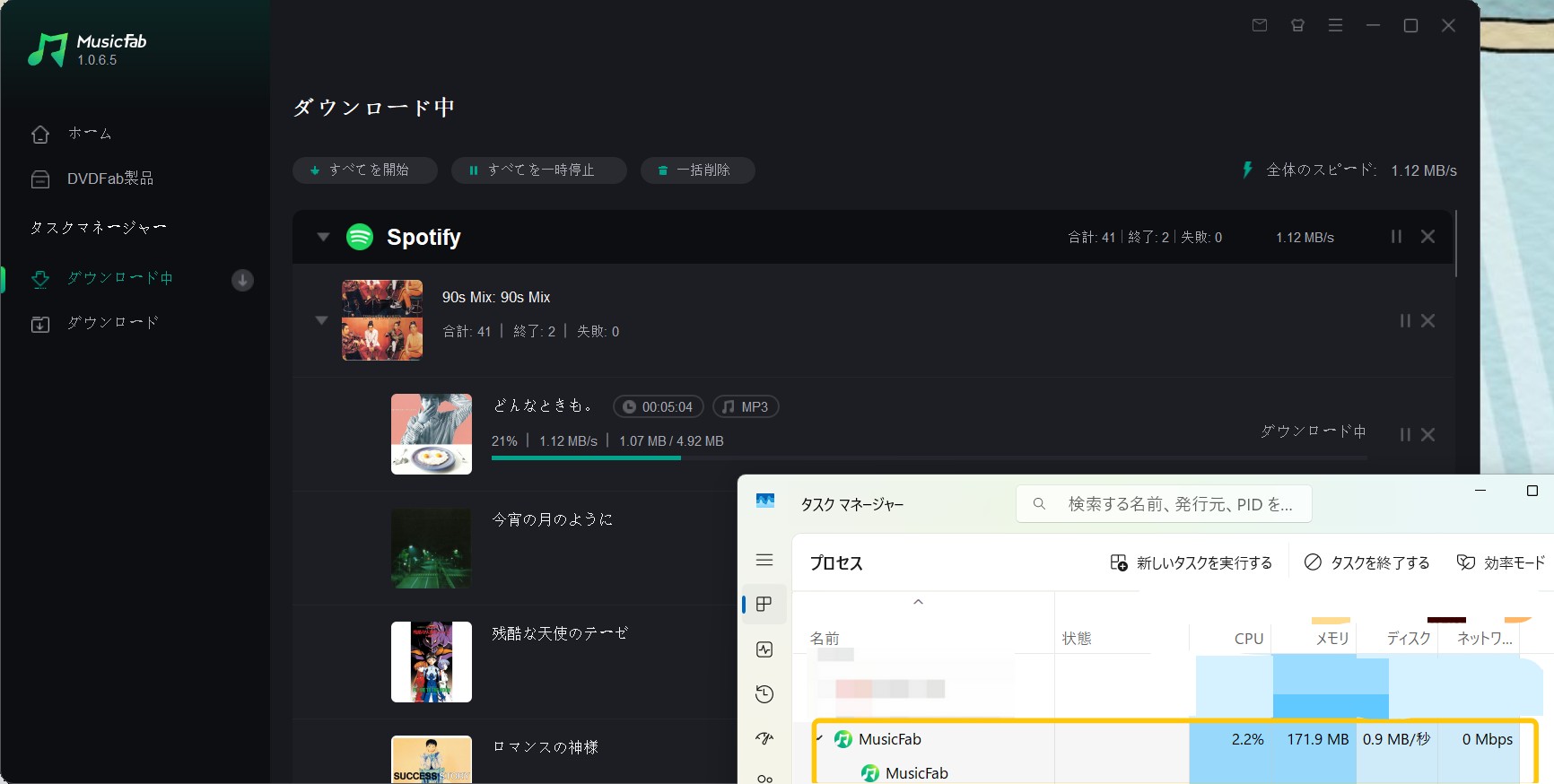Remove the Spotify group with its X
This screenshot has height=784, width=1554.
[x=1427, y=237]
